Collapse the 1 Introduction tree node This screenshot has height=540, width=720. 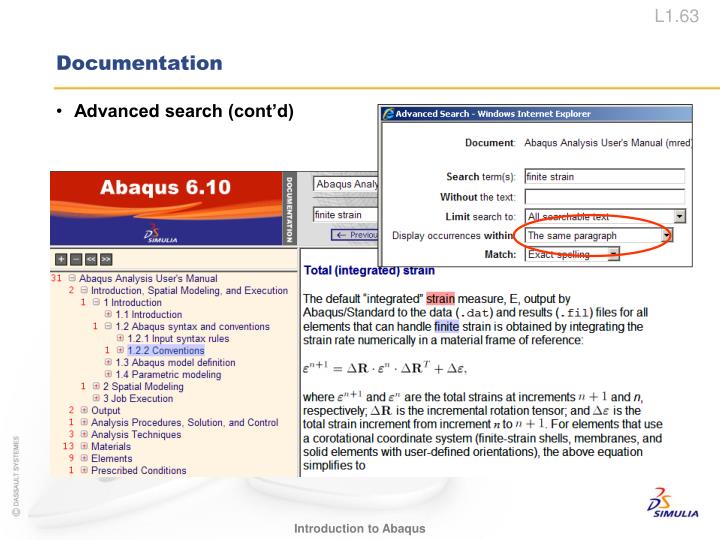coord(96,302)
